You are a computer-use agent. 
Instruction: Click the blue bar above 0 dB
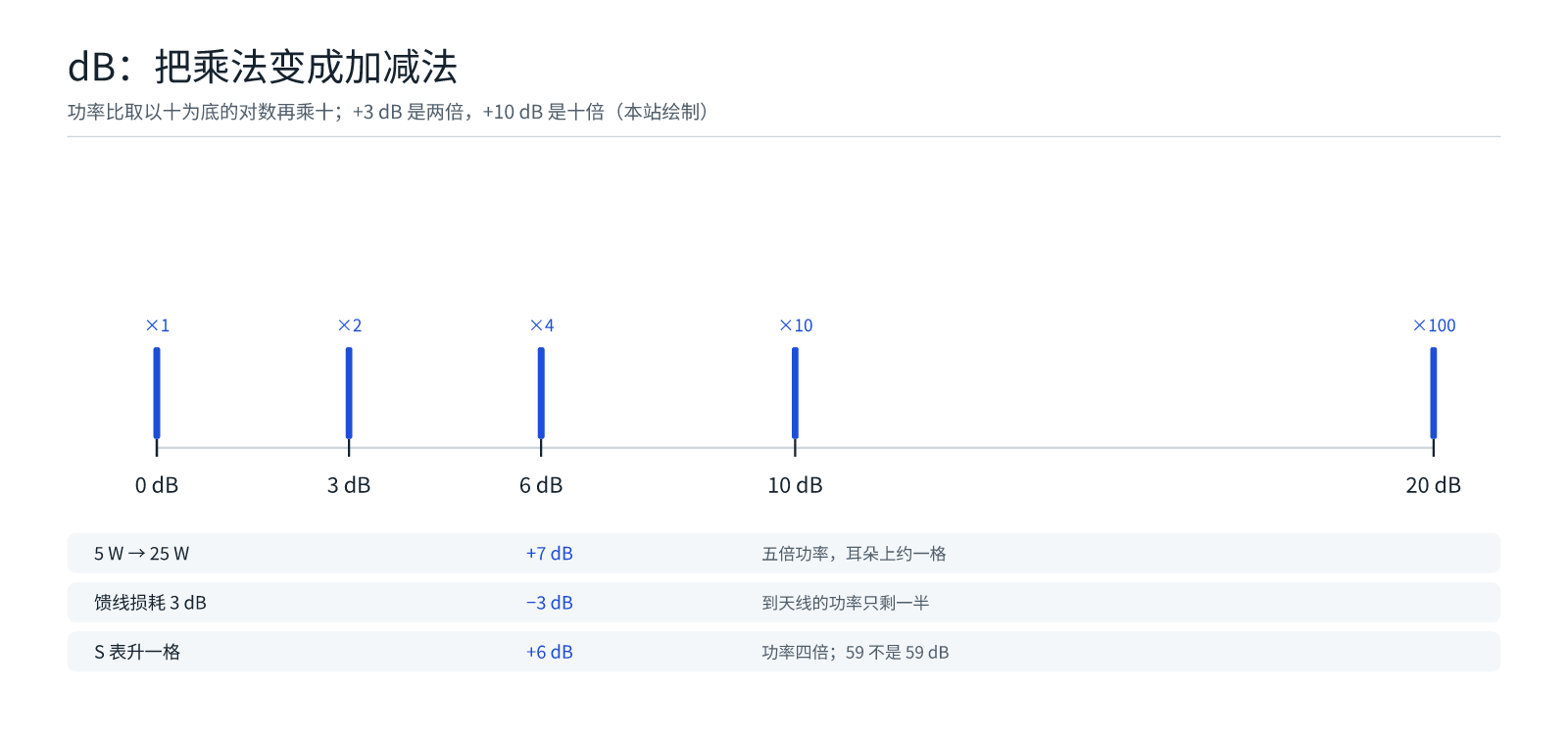pos(157,393)
